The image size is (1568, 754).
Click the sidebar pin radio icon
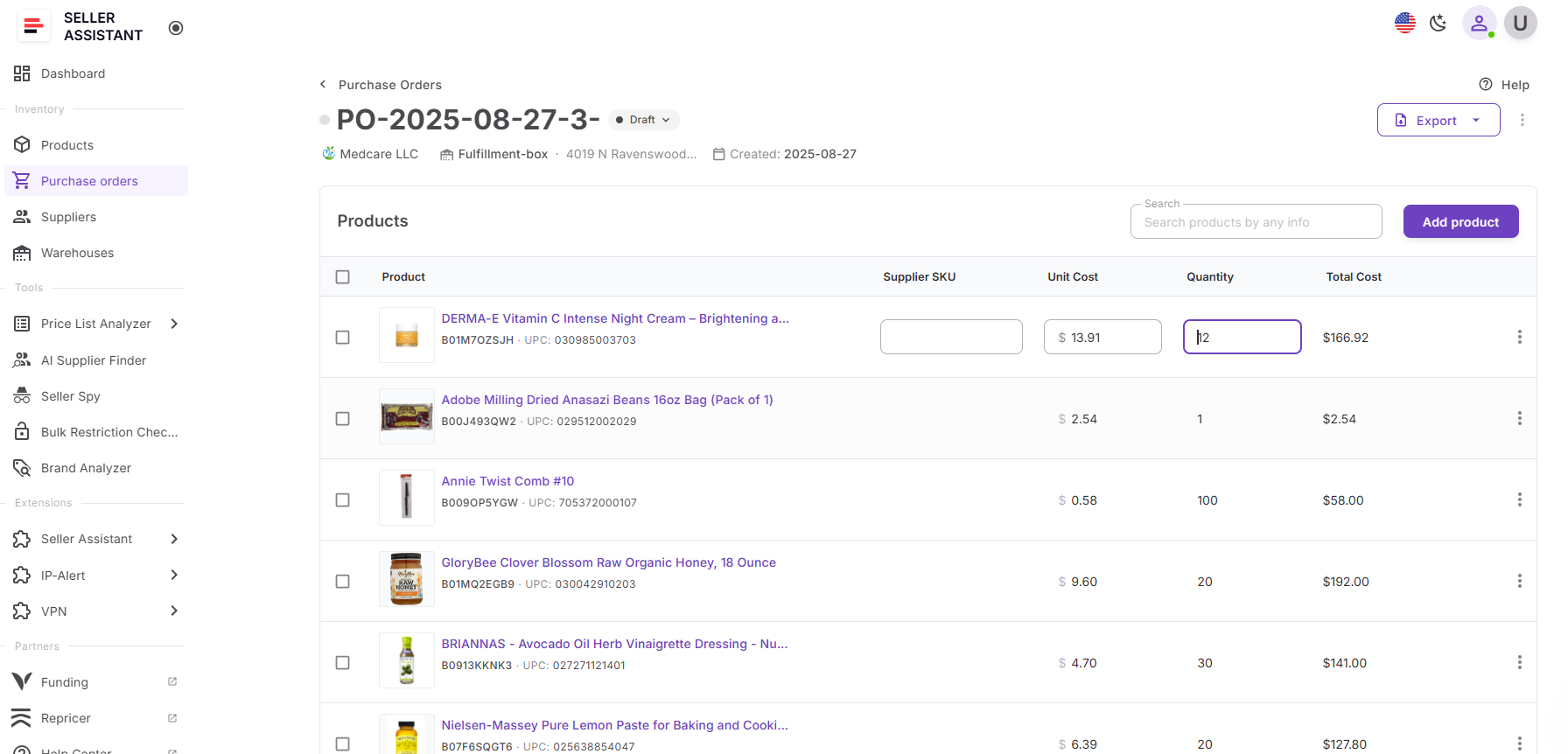176,28
